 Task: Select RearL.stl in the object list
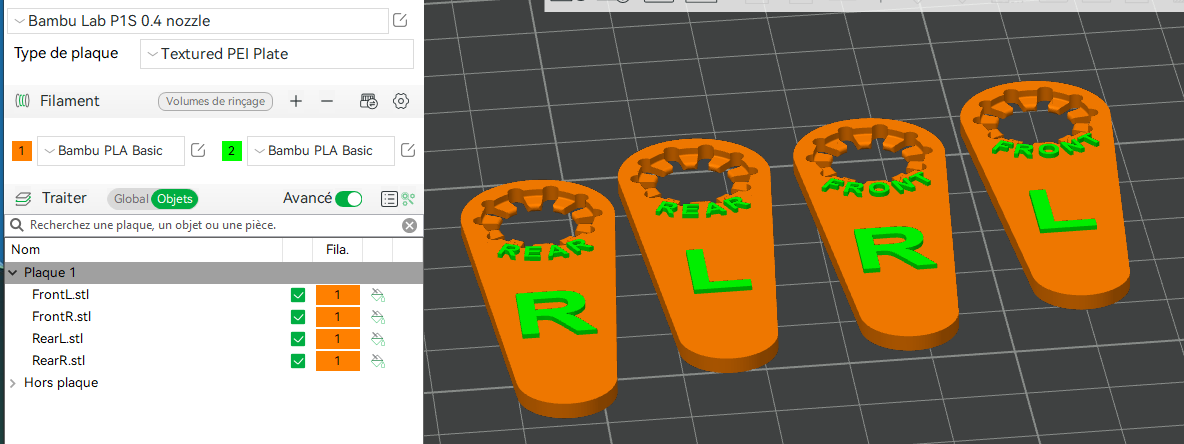pyautogui.click(x=57, y=338)
